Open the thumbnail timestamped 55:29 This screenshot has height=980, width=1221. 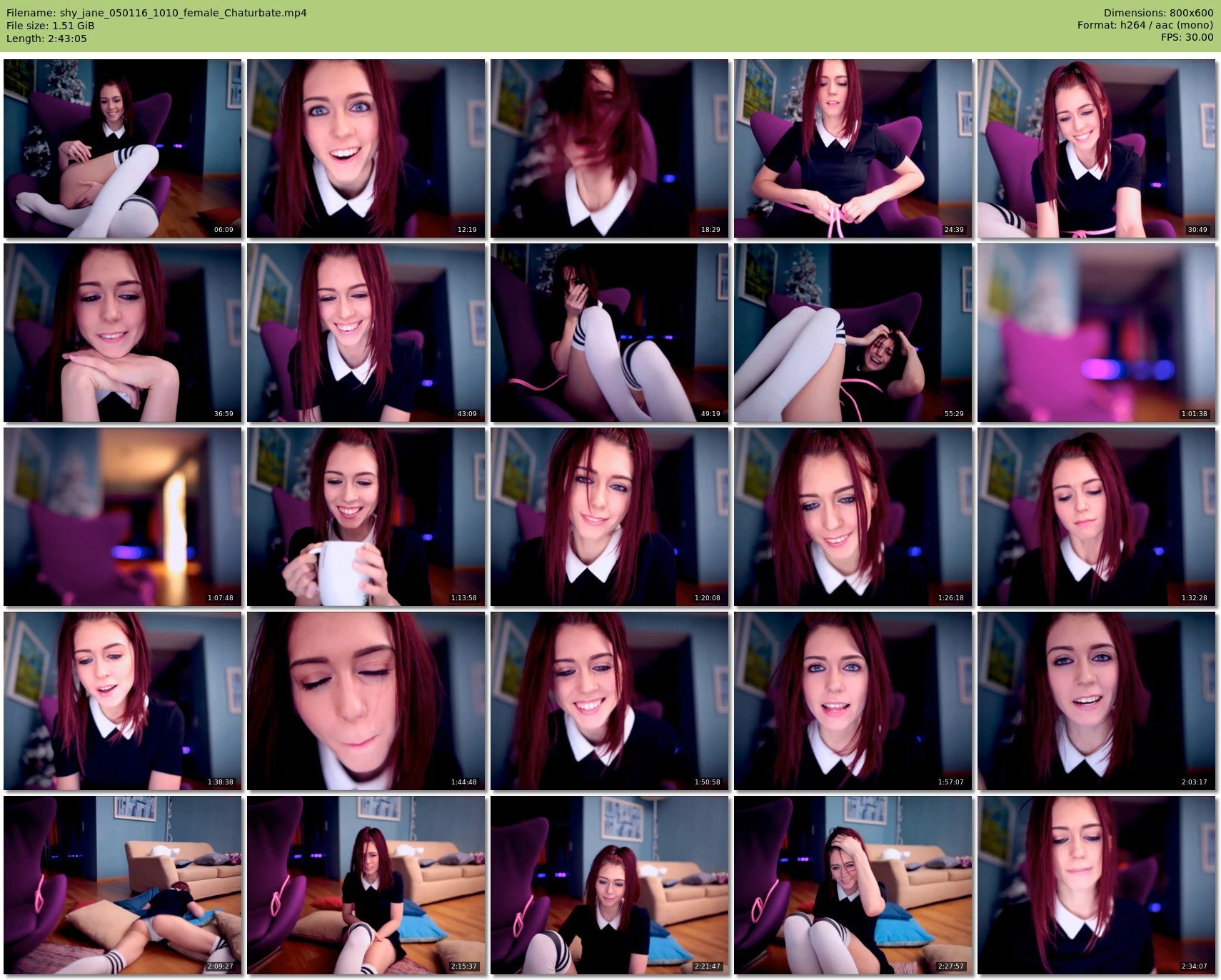coord(853,333)
